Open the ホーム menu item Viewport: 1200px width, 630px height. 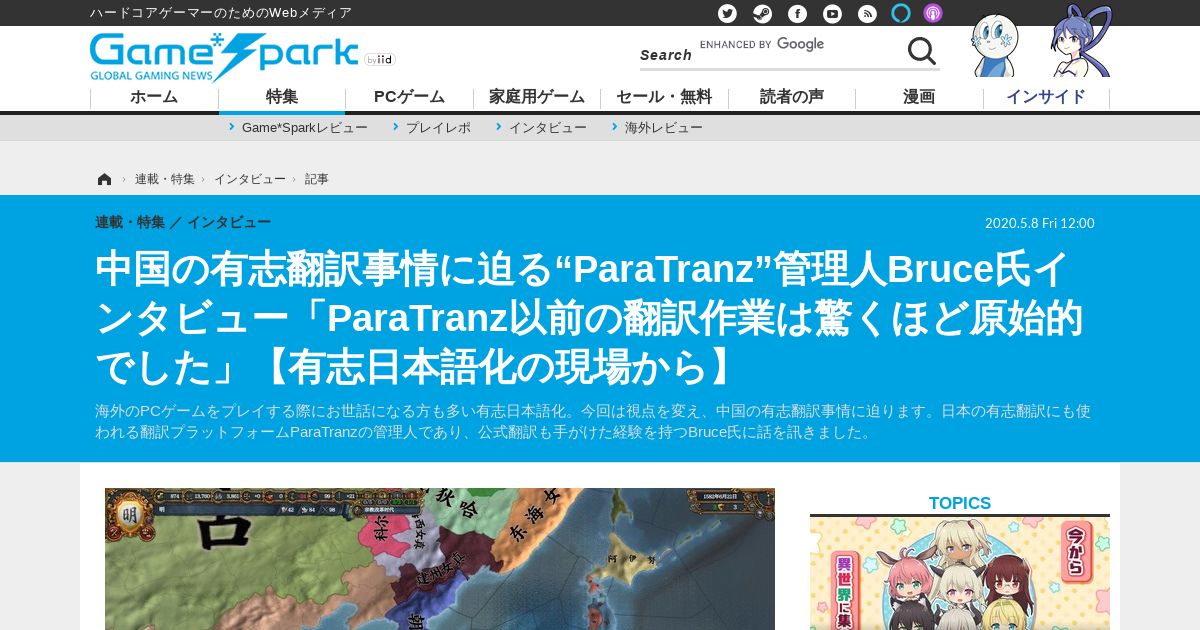(154, 97)
